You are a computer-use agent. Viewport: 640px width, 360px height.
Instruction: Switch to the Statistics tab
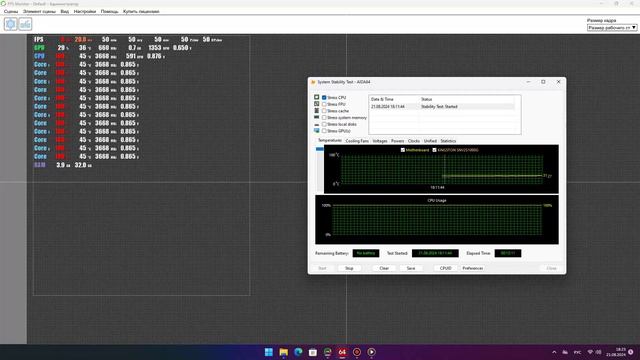point(448,141)
